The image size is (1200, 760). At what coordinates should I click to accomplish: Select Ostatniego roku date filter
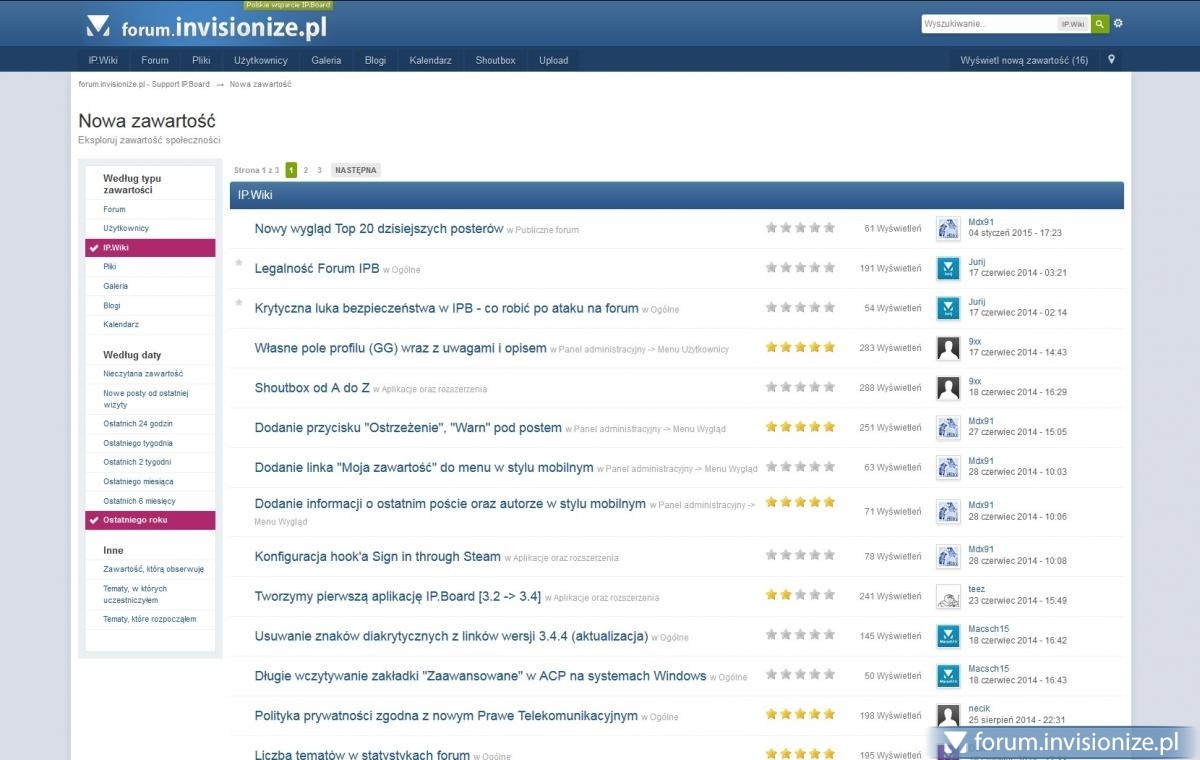coord(150,520)
